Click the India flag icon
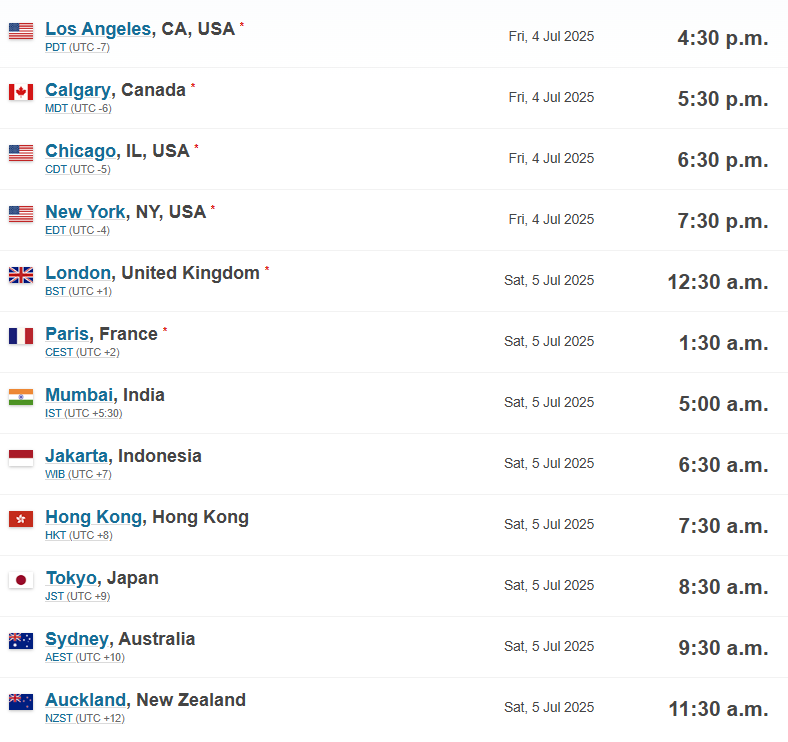 (x=21, y=397)
